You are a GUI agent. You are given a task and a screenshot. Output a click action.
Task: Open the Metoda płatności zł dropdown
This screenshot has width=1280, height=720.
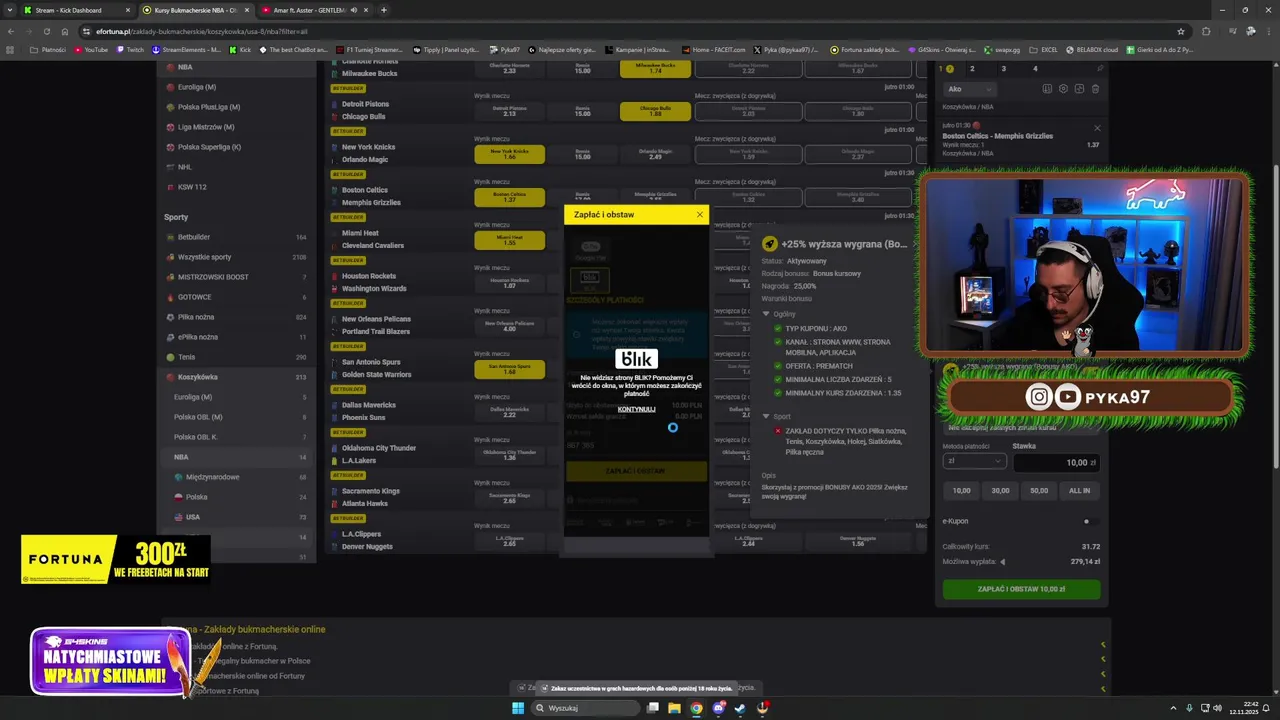(974, 462)
